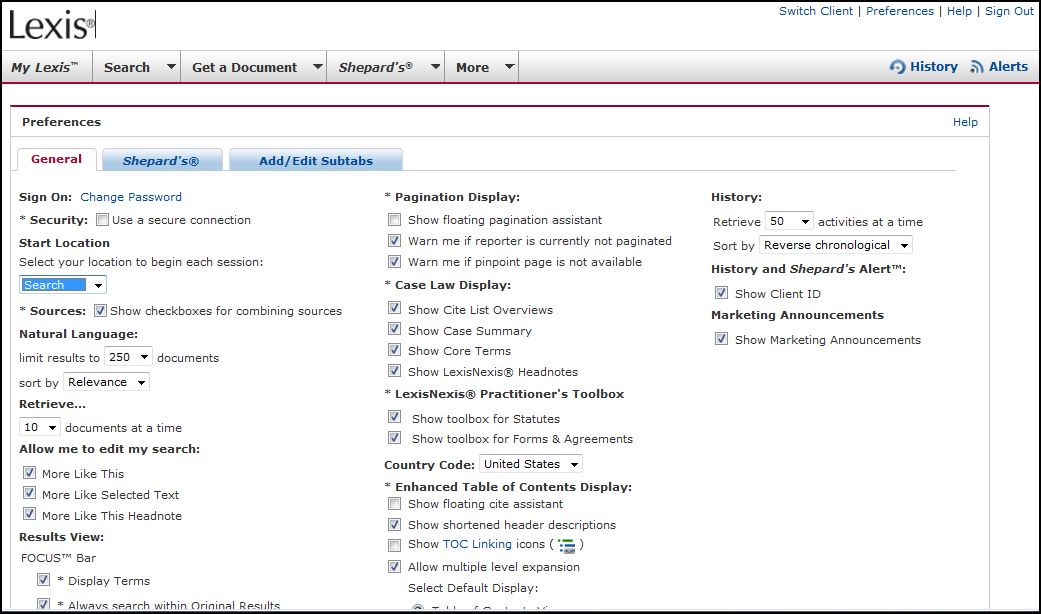1041x614 pixels.
Task: Toggle Show floating pagination assistant
Action: tap(394, 220)
